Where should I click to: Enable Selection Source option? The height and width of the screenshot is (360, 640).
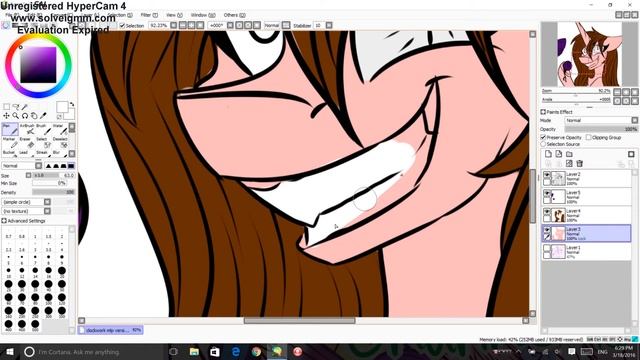pos(543,144)
